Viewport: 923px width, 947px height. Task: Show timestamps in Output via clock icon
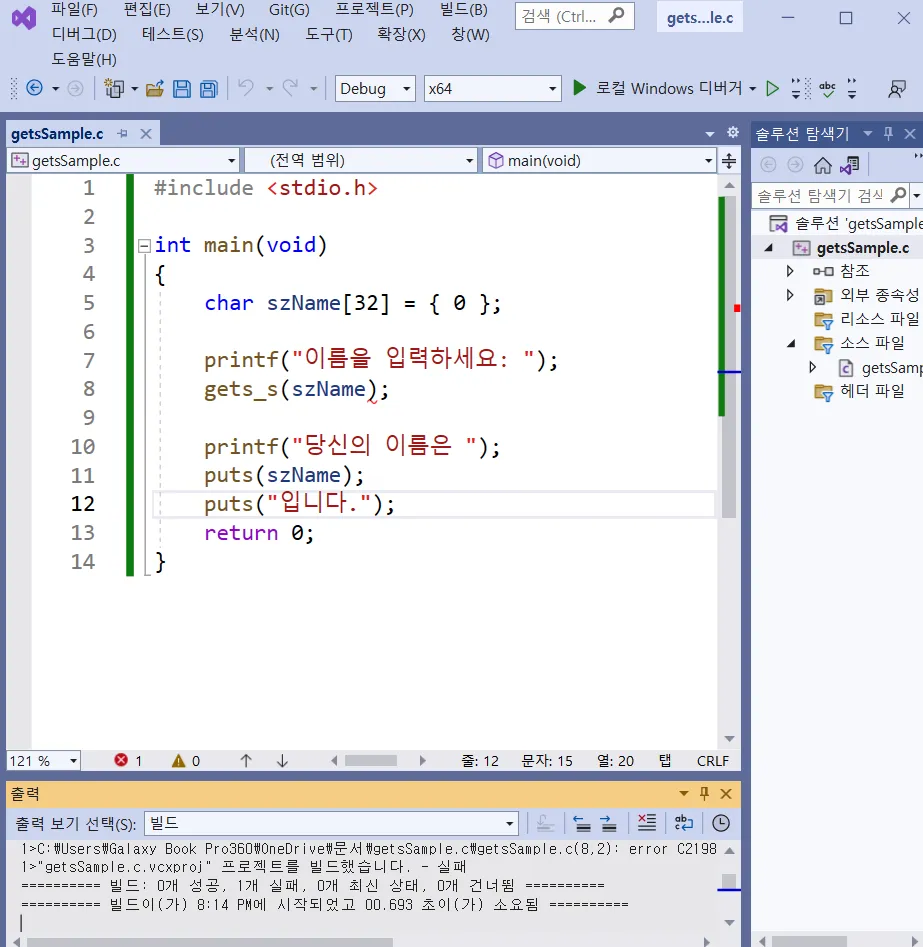tap(719, 822)
